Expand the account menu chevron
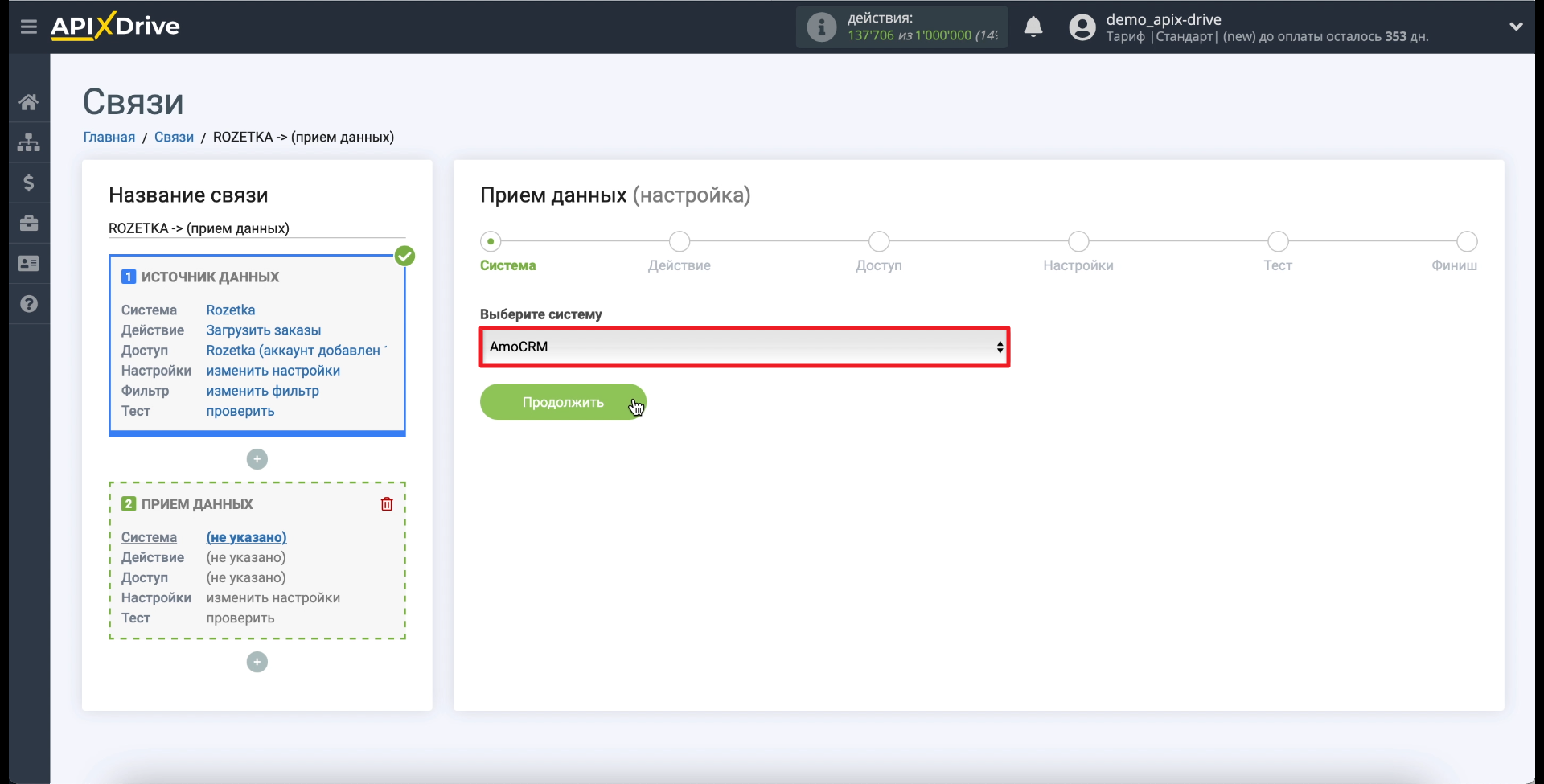 tap(1516, 27)
